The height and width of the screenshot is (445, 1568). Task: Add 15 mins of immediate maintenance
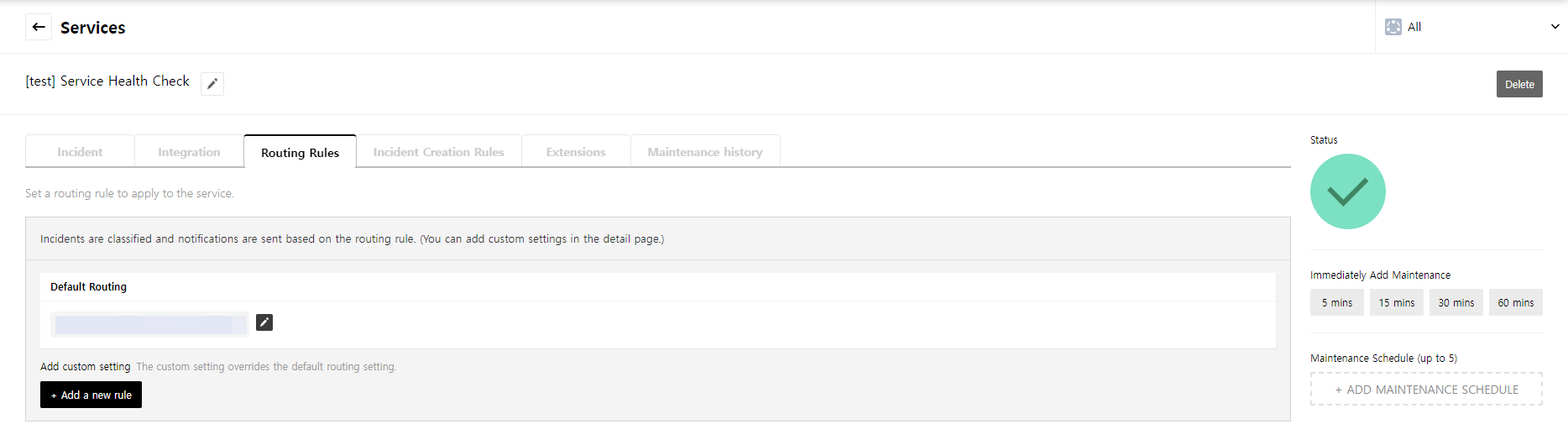click(1396, 302)
